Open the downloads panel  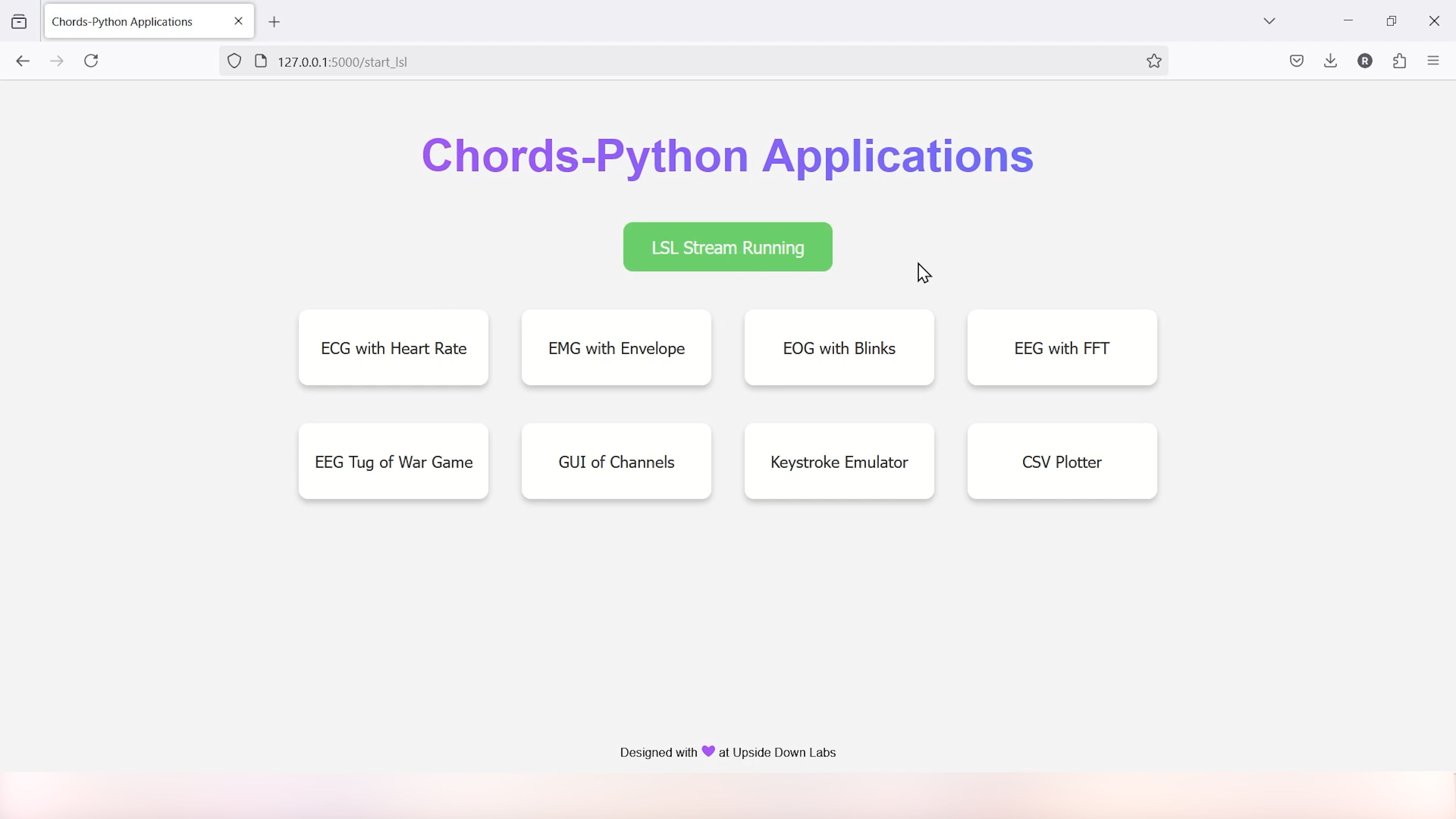pos(1330,61)
